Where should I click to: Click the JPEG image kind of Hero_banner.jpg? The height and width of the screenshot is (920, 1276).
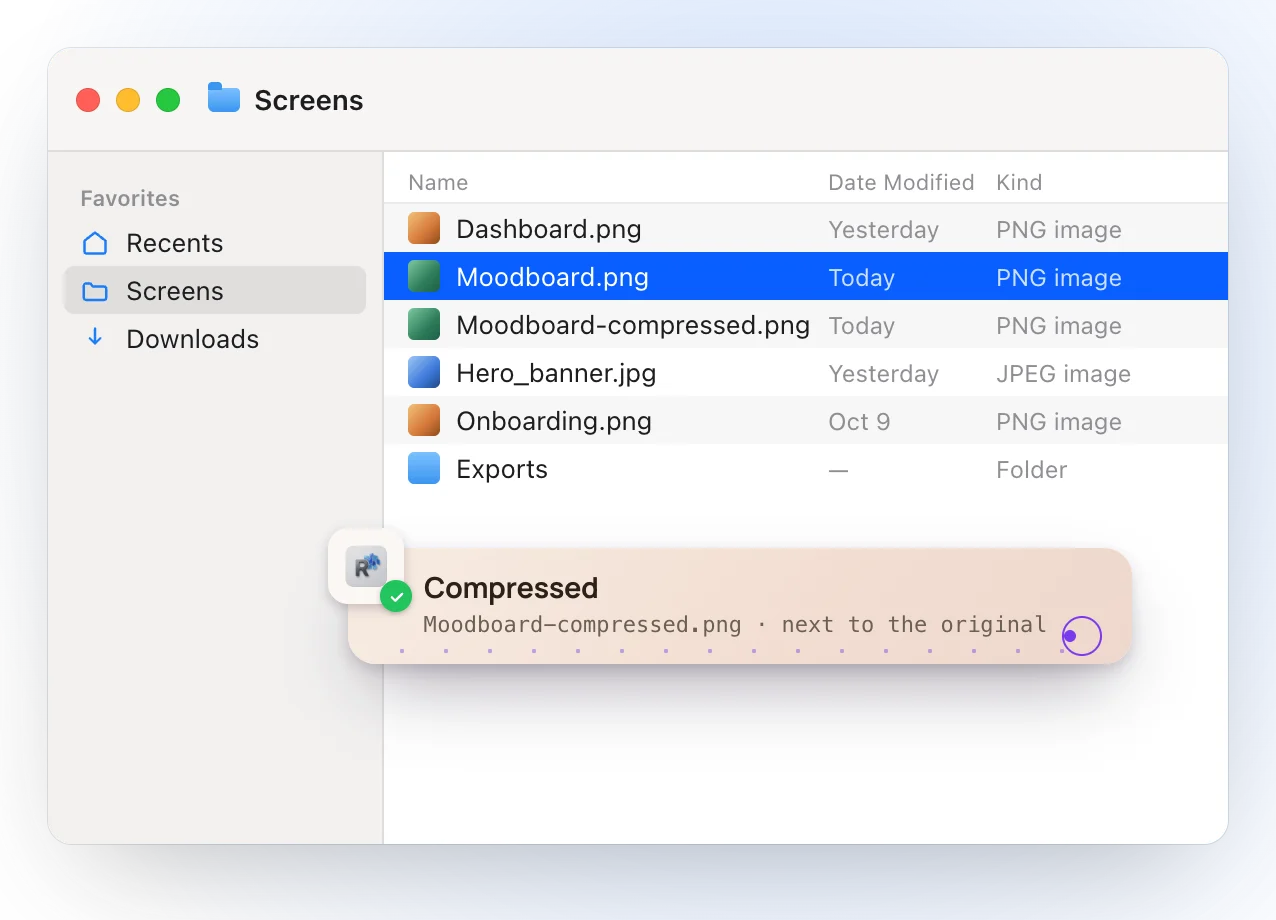point(1063,373)
